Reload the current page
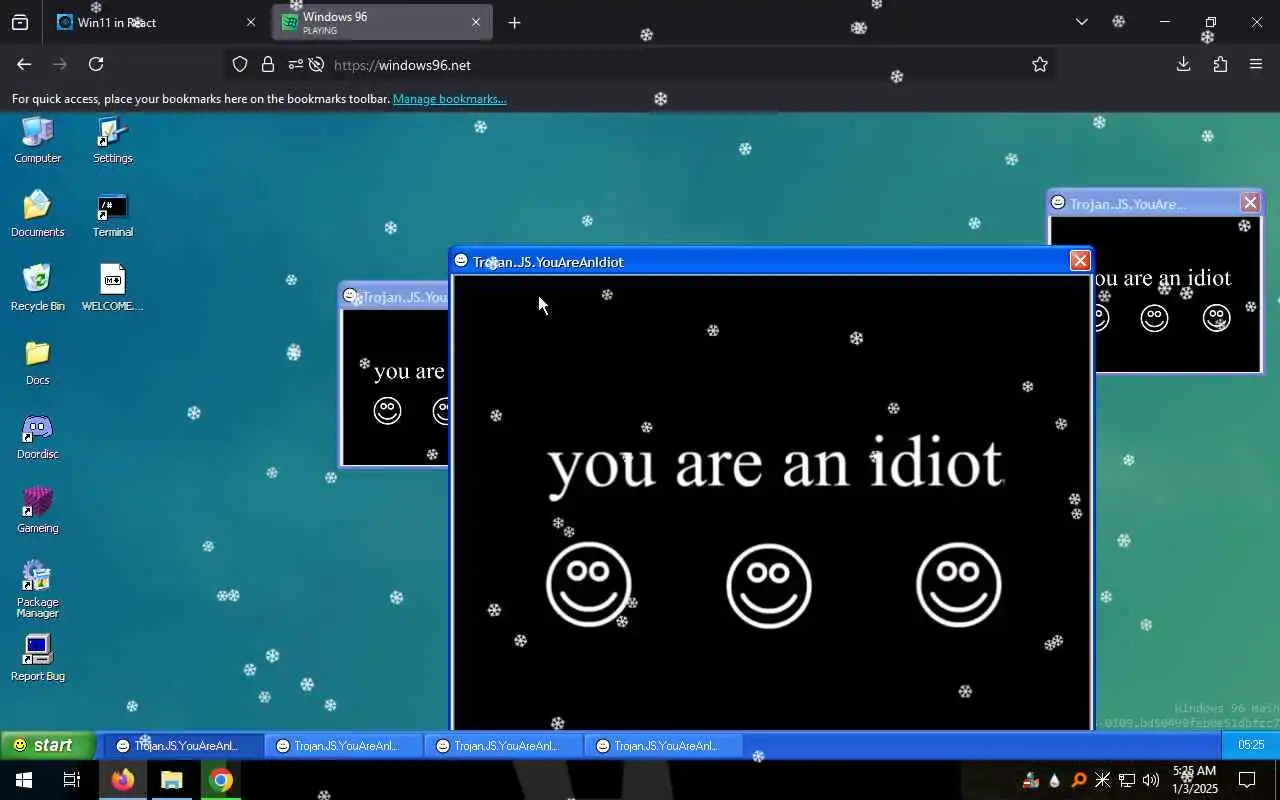 pos(96,64)
